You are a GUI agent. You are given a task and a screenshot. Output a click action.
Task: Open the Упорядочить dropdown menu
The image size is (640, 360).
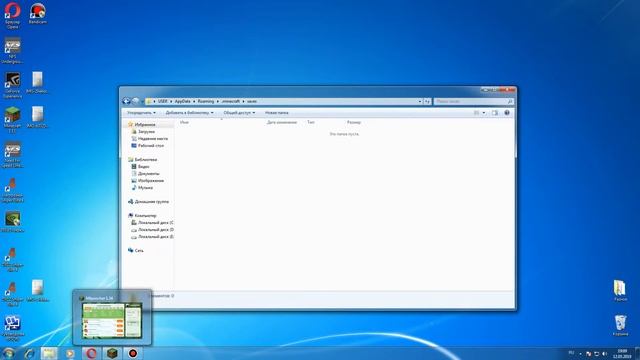[x=141, y=113]
